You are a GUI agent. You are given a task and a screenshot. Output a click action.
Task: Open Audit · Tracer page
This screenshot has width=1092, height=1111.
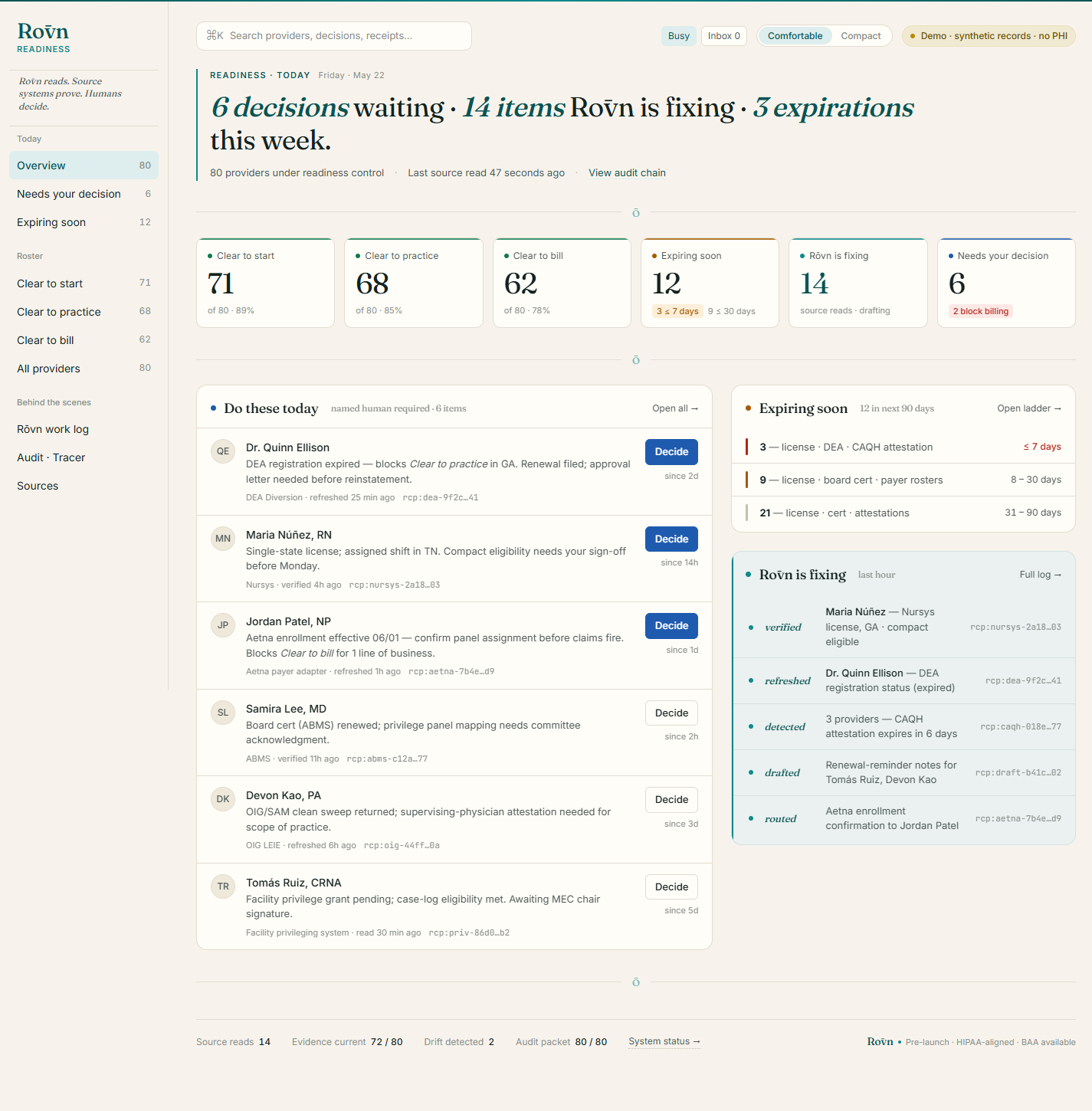click(84, 457)
